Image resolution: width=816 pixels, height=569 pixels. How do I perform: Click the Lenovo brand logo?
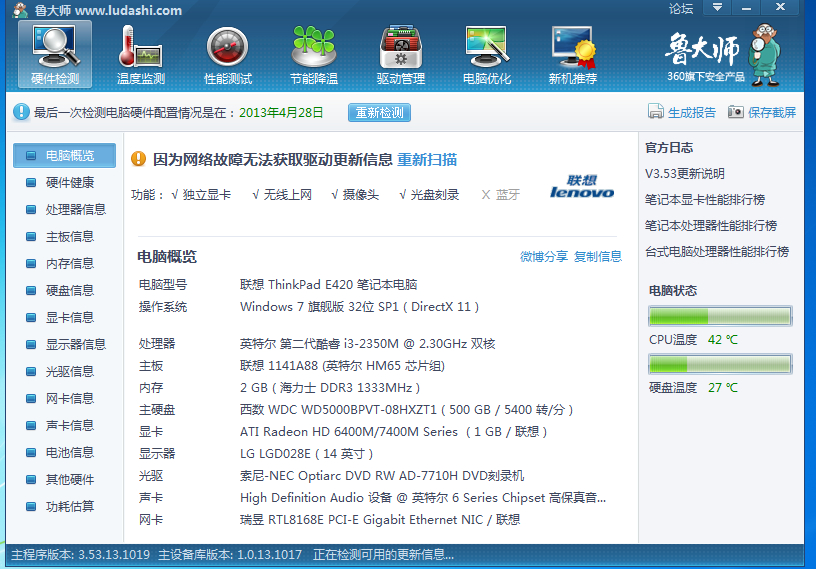coord(582,186)
